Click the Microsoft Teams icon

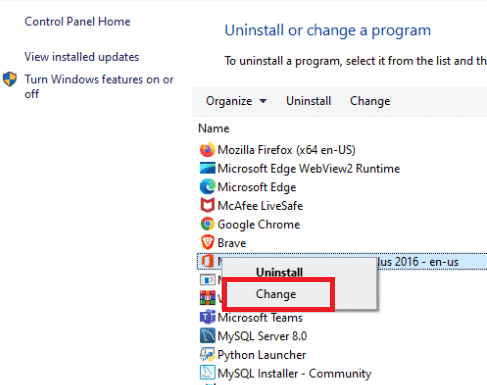[x=207, y=317]
